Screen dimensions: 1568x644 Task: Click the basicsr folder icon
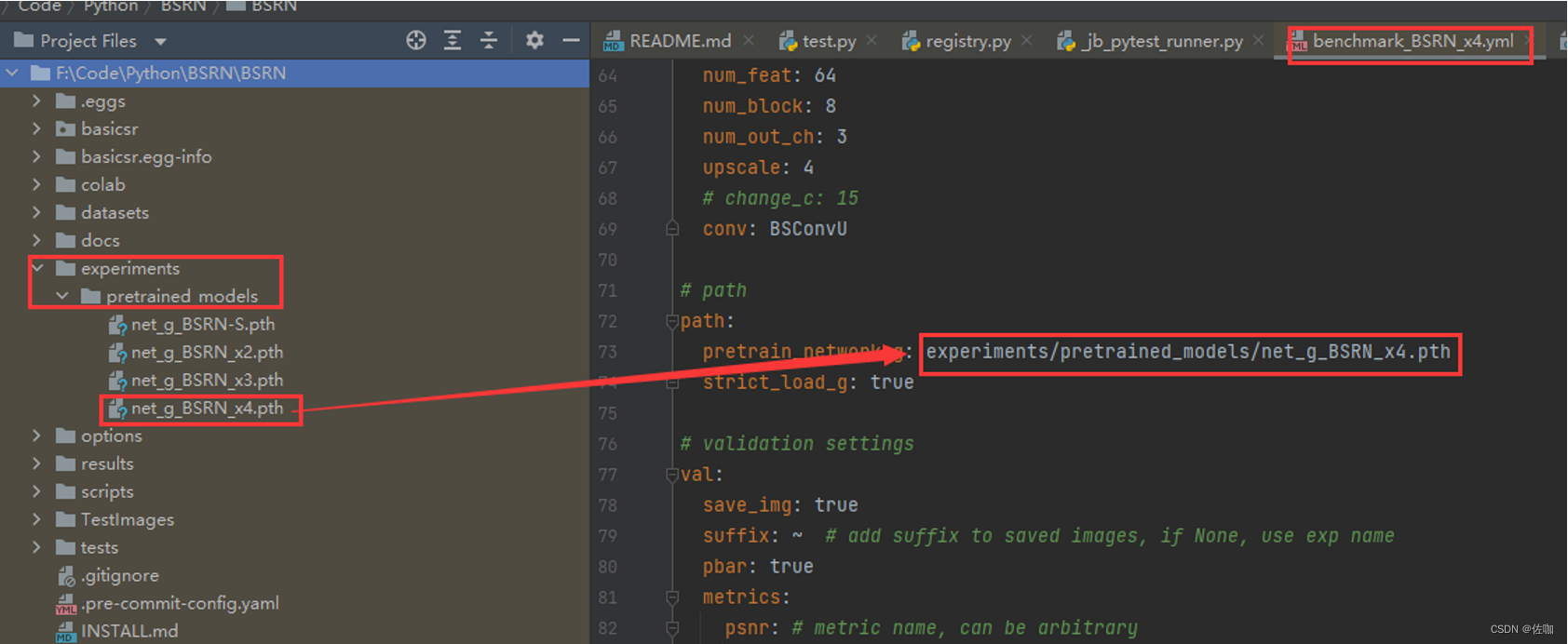[x=65, y=128]
